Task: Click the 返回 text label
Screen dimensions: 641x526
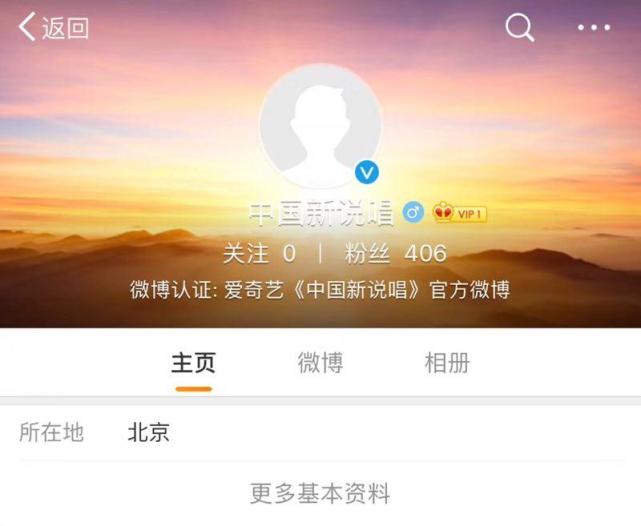Action: [65, 28]
